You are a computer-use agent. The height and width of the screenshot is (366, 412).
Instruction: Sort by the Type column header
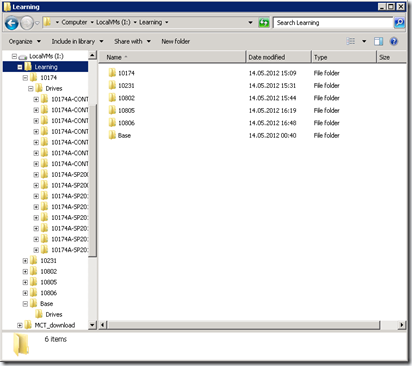coord(344,57)
